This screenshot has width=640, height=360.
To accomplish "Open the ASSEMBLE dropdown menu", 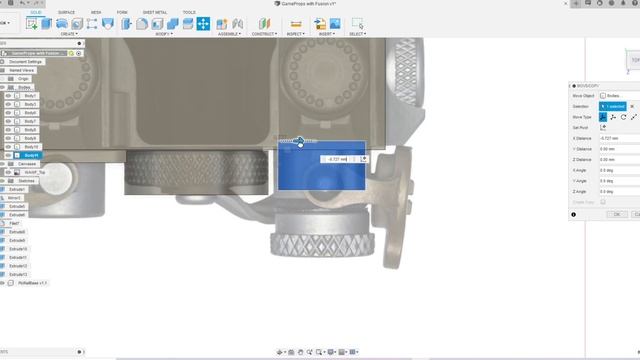I will click(x=229, y=34).
